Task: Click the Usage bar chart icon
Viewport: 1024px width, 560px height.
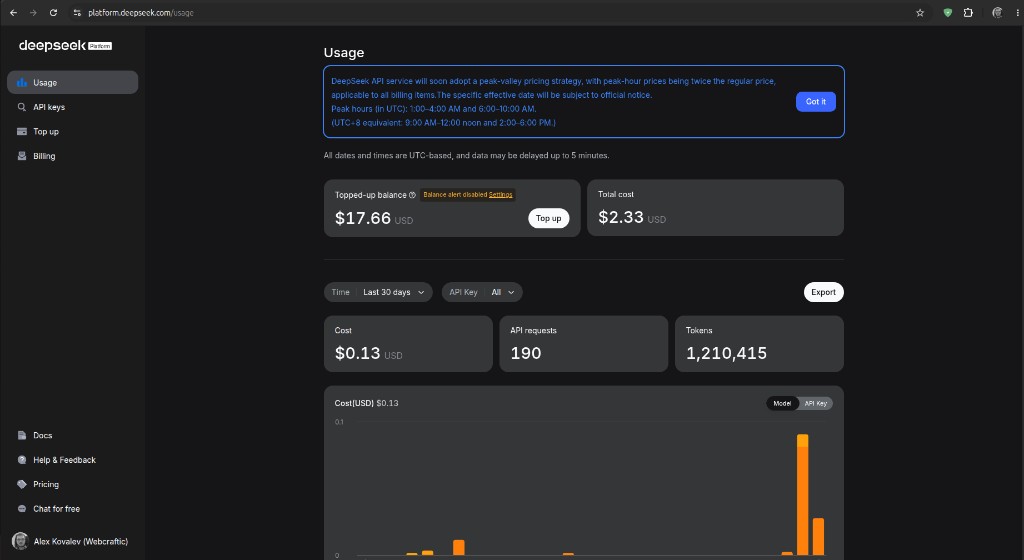Action: click(x=22, y=82)
